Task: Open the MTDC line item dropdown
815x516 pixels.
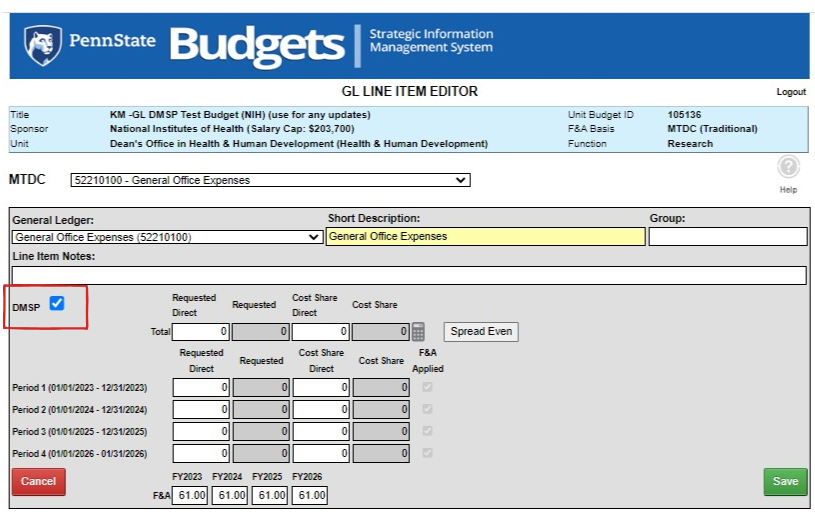Action: [x=270, y=180]
